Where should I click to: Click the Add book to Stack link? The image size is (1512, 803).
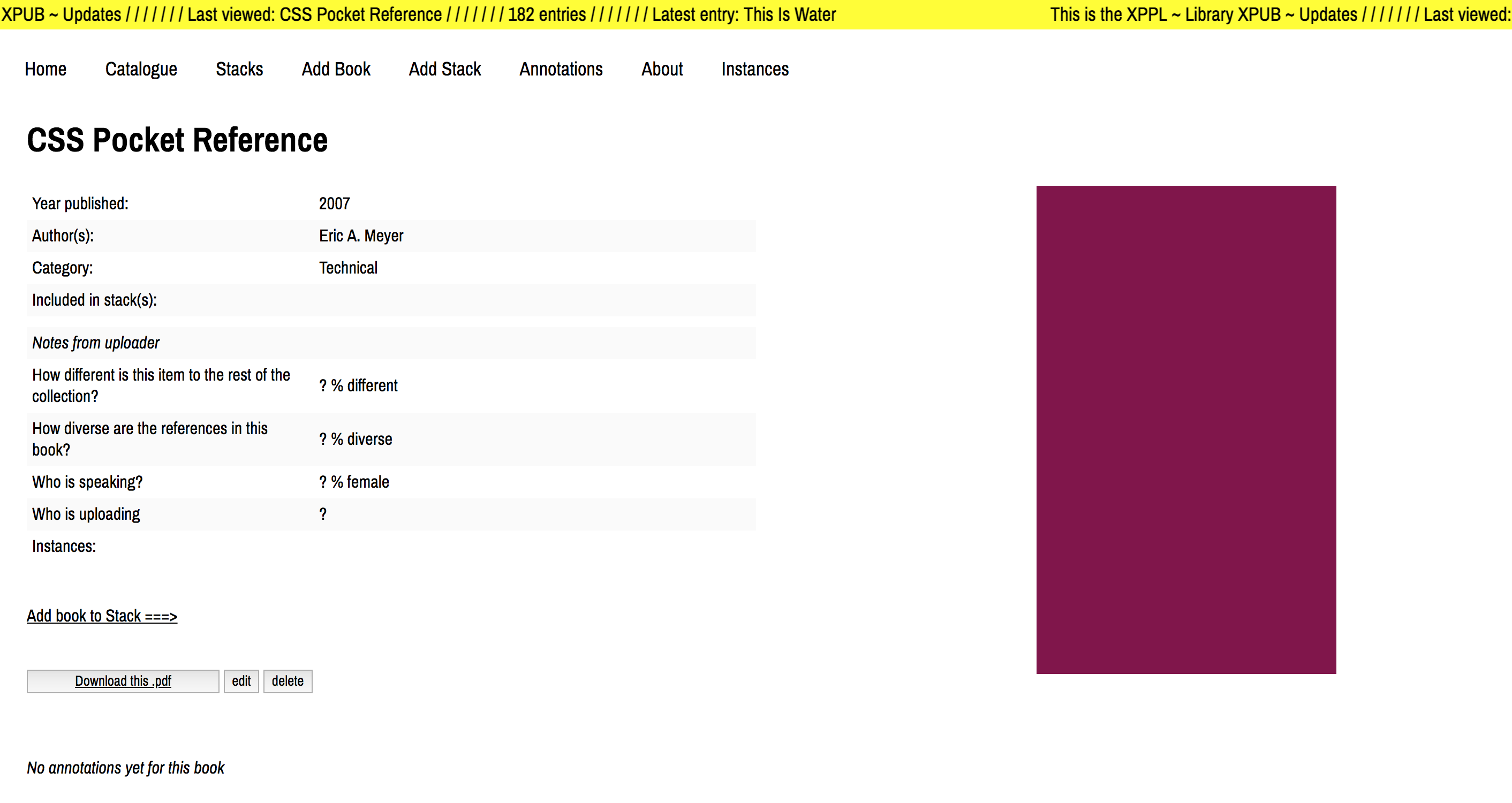pyautogui.click(x=102, y=616)
